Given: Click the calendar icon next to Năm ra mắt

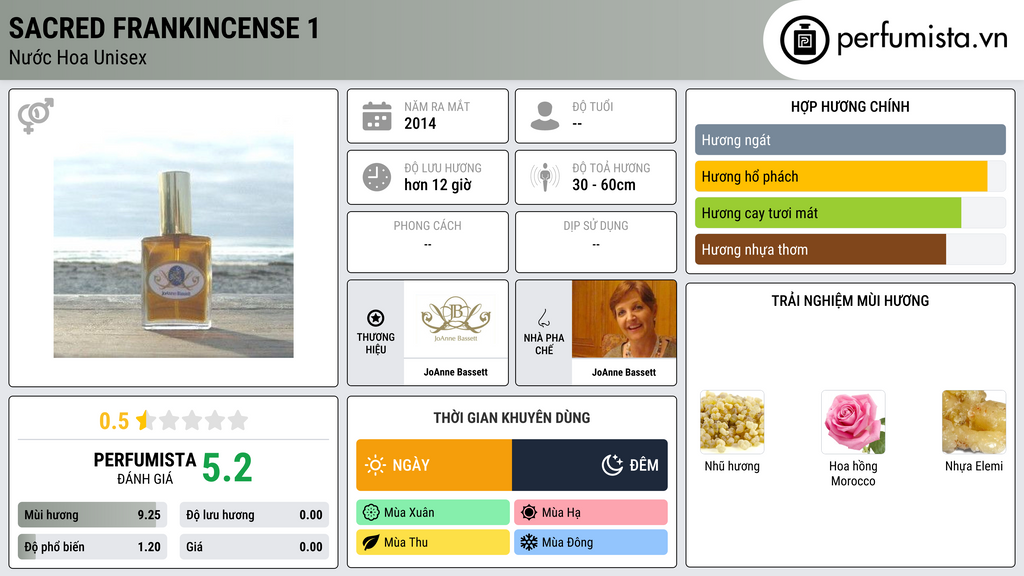Looking at the screenshot, I should [x=377, y=116].
